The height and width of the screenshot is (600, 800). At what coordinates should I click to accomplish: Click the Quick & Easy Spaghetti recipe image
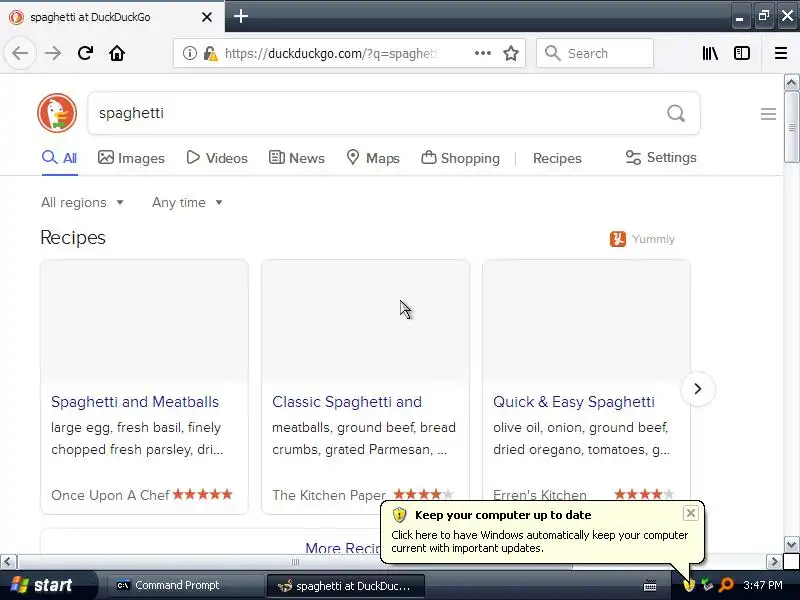586,321
